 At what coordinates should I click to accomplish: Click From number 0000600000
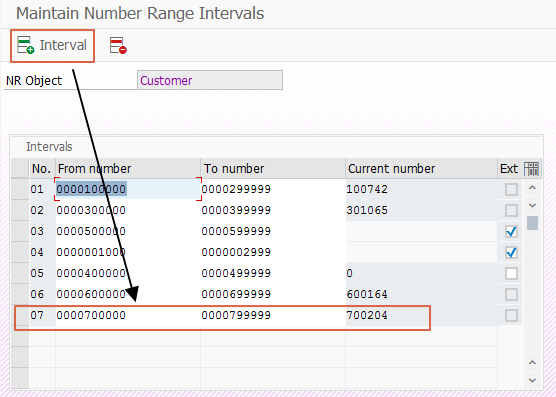[x=128, y=294]
